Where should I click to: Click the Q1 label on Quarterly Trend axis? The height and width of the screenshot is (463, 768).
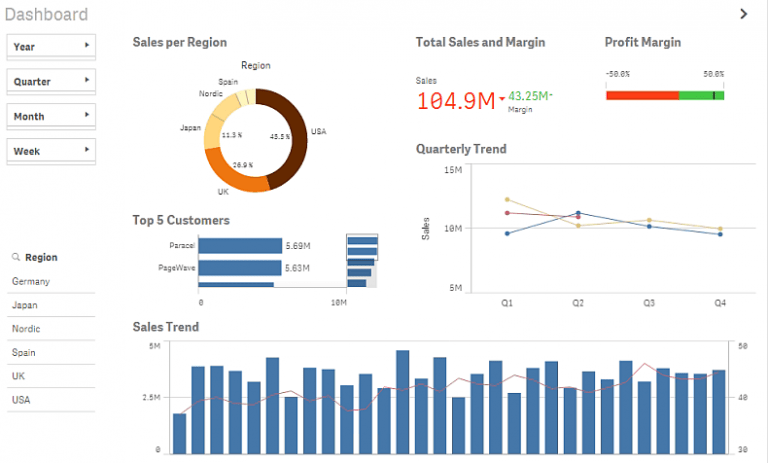click(x=507, y=303)
